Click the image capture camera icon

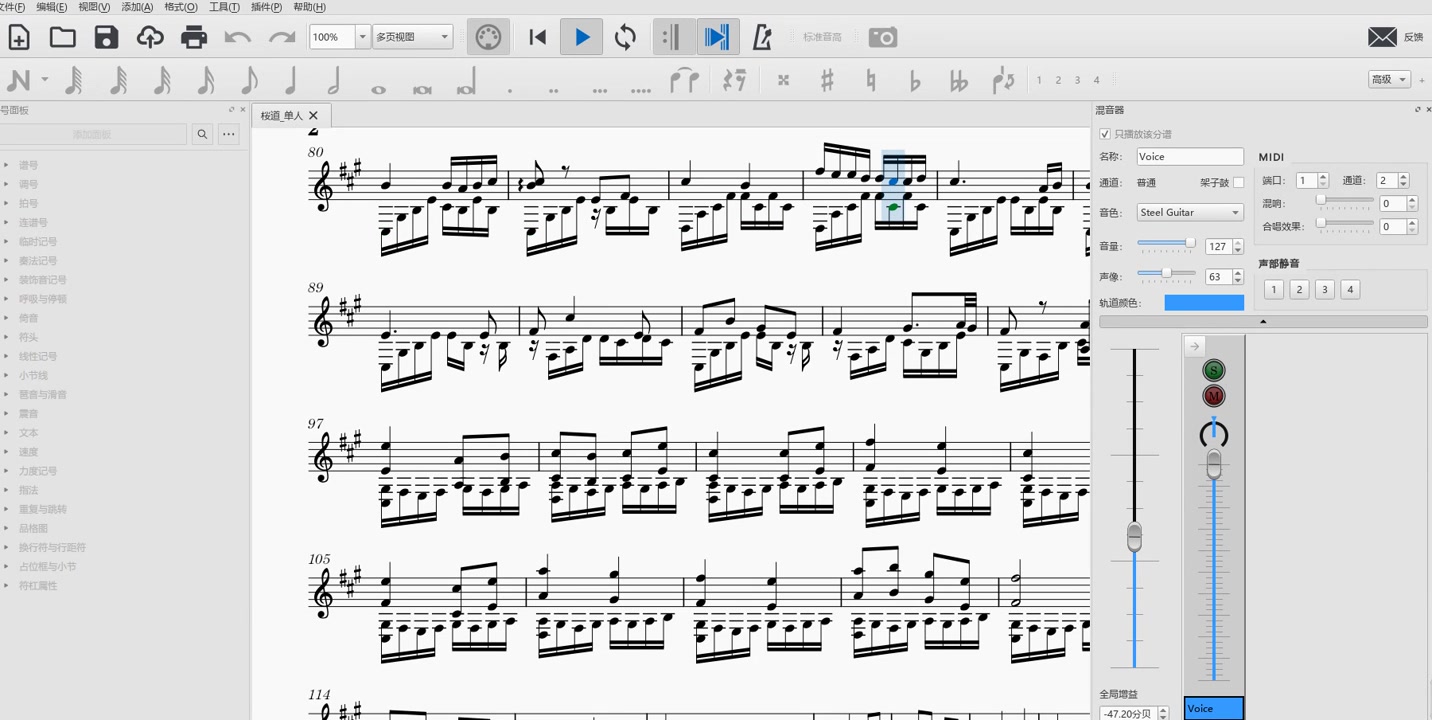tap(883, 38)
